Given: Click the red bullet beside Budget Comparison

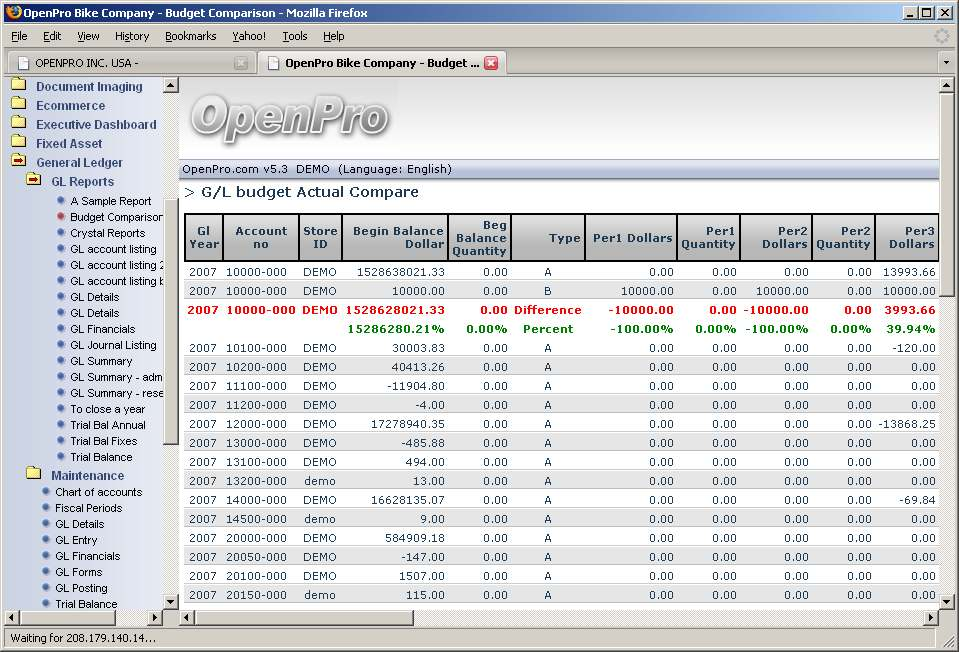Looking at the screenshot, I should tap(61, 217).
